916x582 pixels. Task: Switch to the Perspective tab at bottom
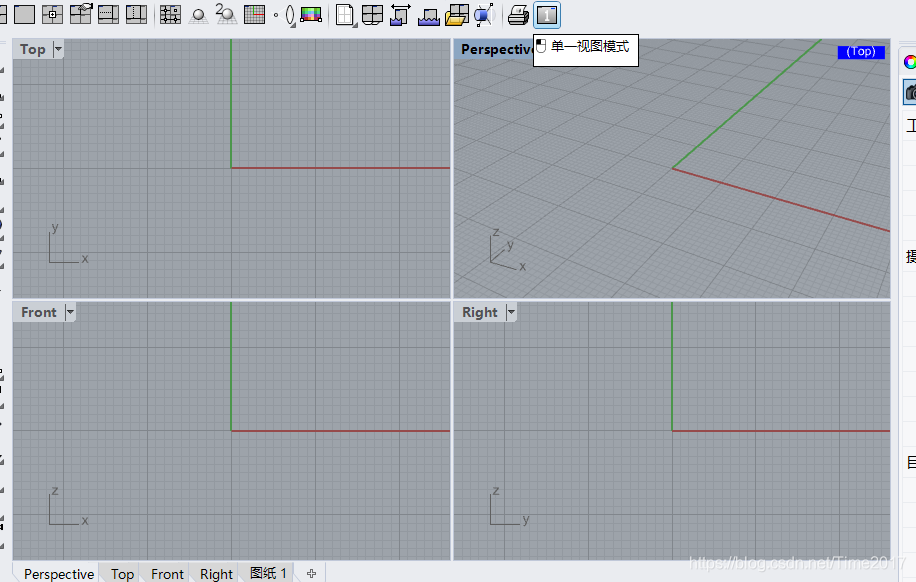pyautogui.click(x=59, y=574)
